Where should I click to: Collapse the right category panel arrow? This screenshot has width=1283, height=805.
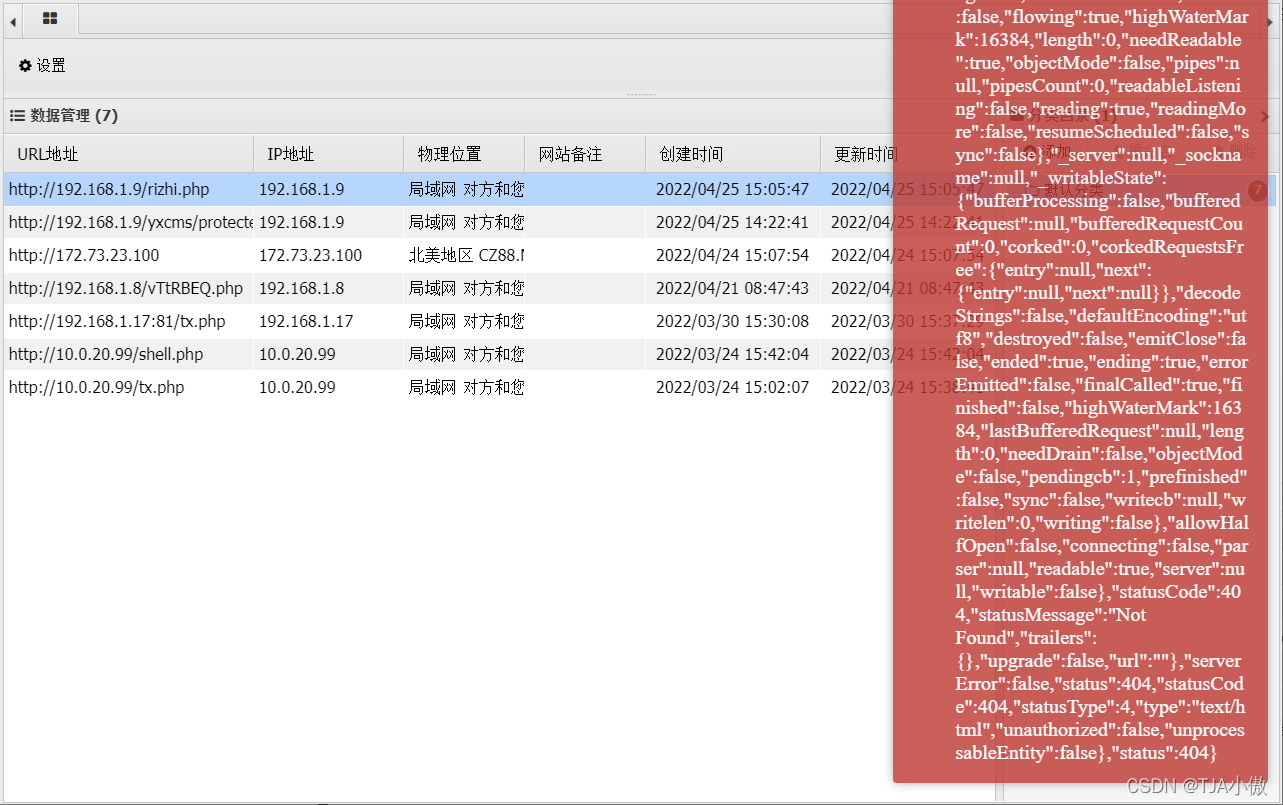click(x=1265, y=116)
